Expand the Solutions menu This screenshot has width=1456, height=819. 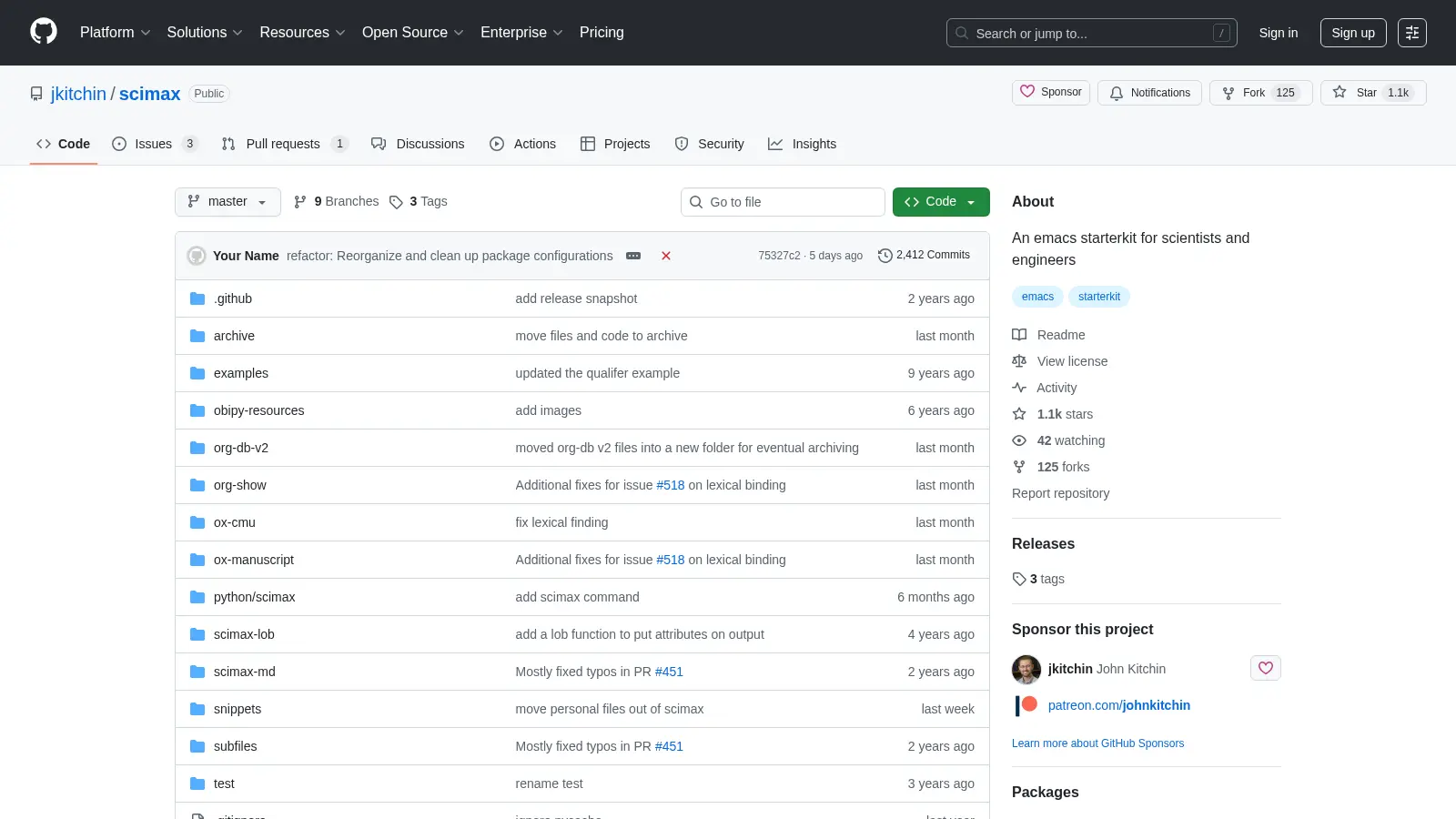point(205,33)
